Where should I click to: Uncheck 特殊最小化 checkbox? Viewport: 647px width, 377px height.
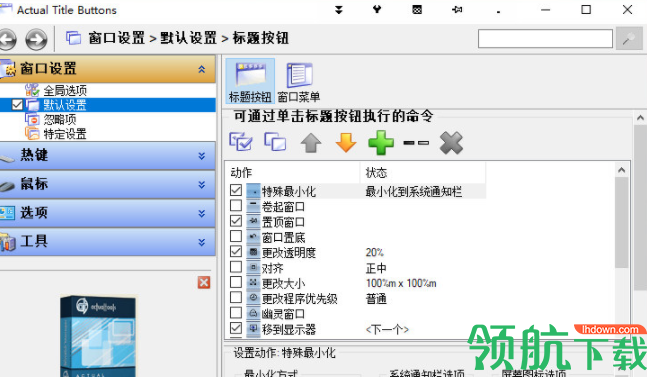tap(236, 190)
